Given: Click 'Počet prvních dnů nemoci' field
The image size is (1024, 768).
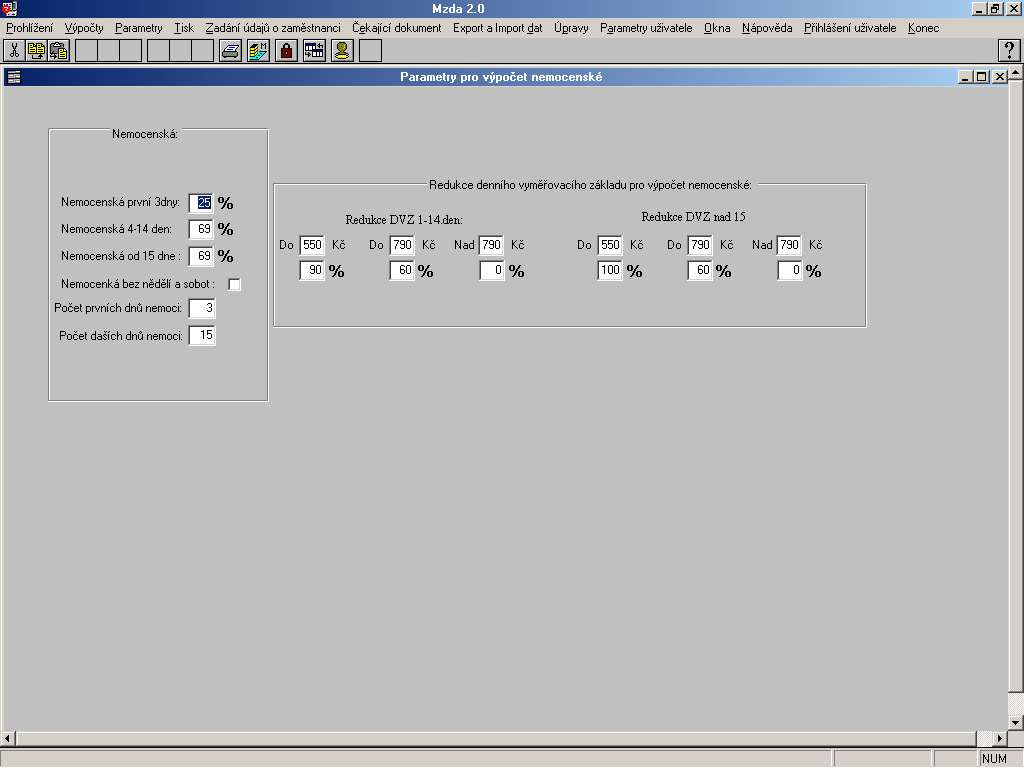Looking at the screenshot, I should point(202,308).
